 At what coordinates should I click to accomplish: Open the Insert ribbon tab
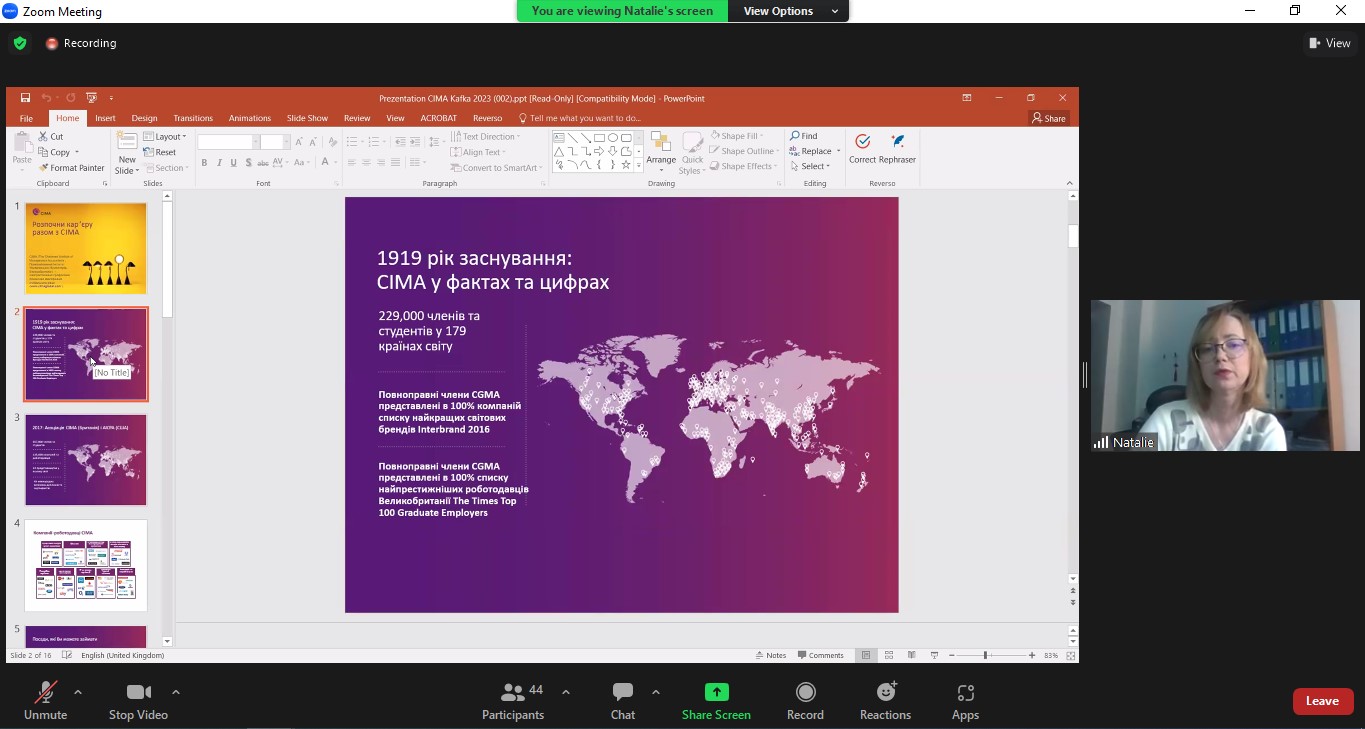coord(105,118)
